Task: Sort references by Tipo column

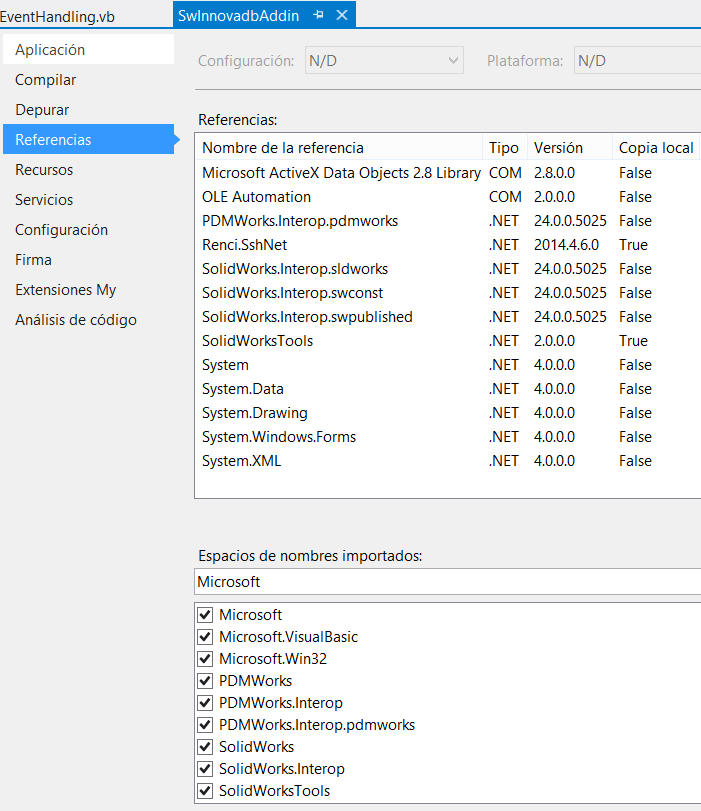Action: (x=505, y=148)
